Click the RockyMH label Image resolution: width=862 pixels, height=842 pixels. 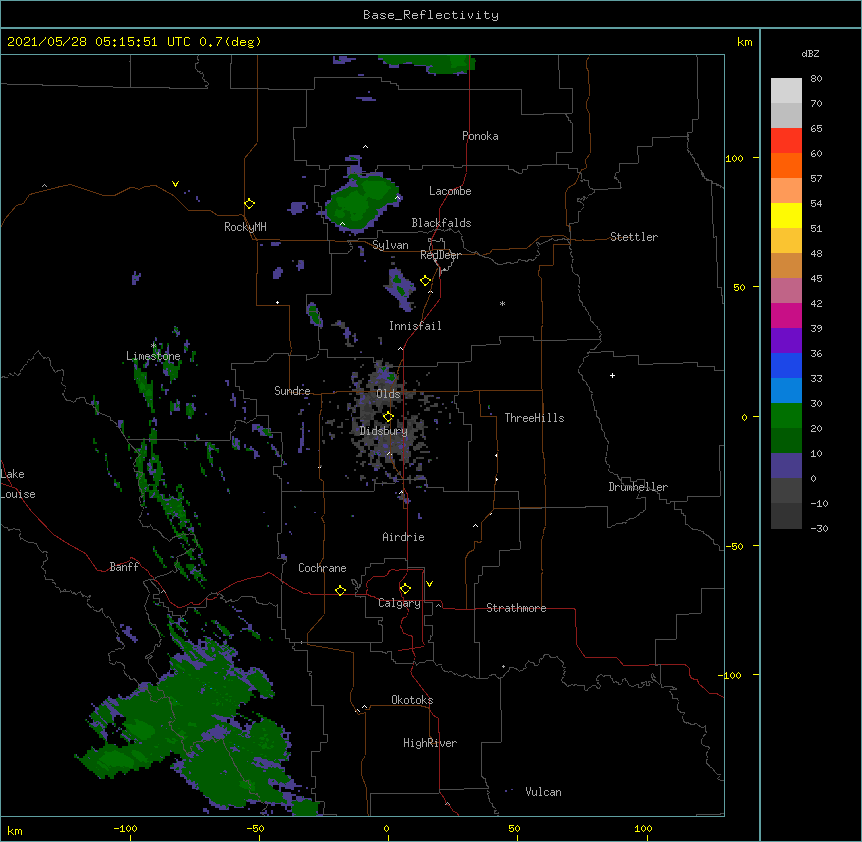[245, 227]
